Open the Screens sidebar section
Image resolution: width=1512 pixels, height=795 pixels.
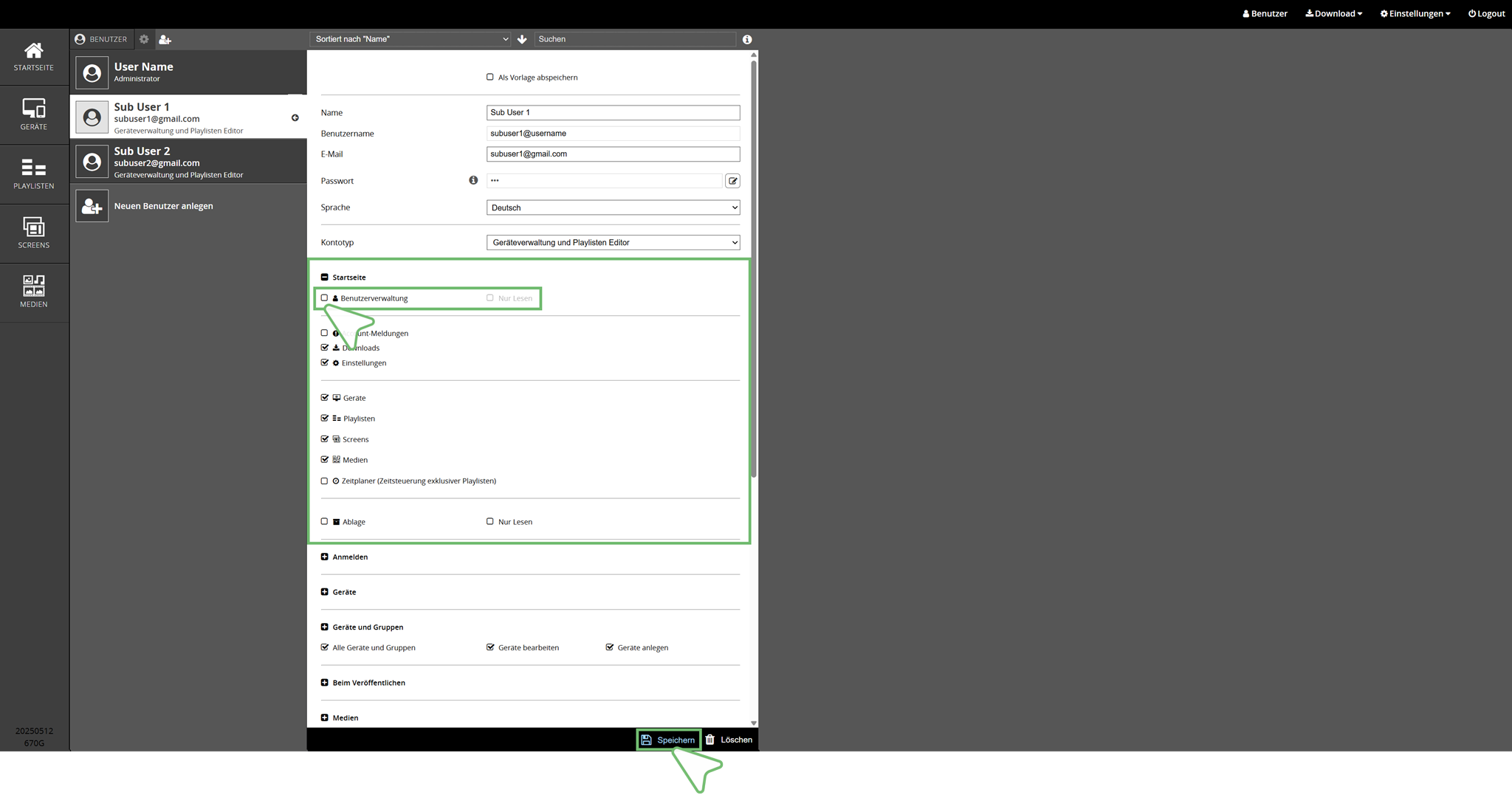(34, 233)
